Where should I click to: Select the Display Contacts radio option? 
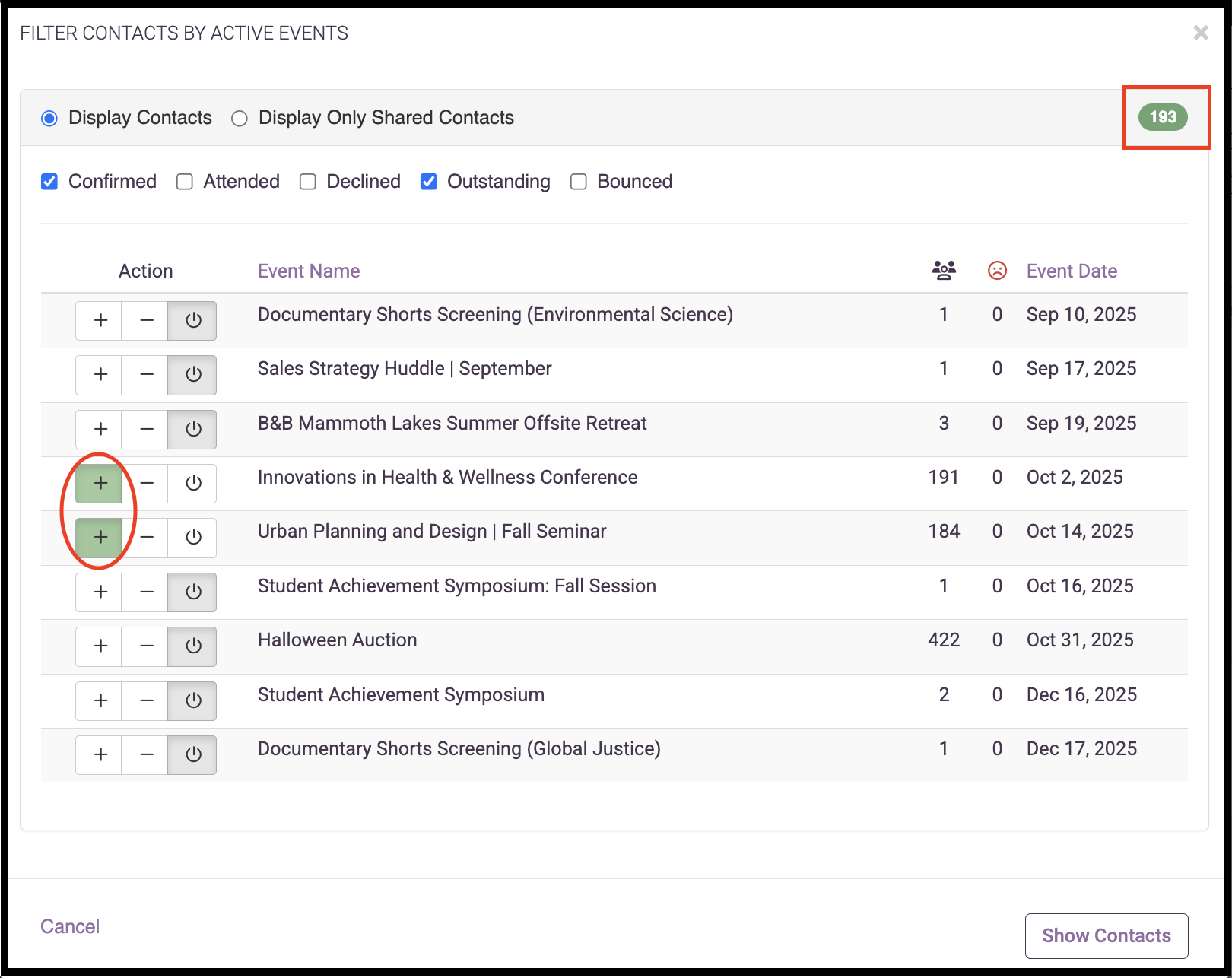coord(49,119)
